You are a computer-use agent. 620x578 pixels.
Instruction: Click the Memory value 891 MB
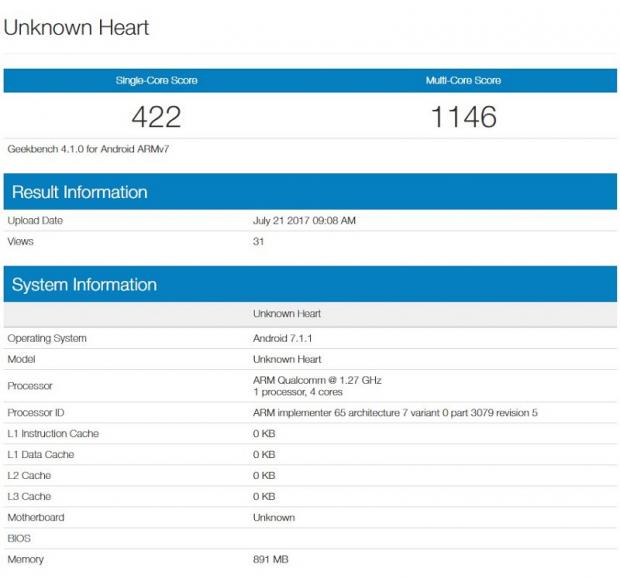(x=271, y=559)
